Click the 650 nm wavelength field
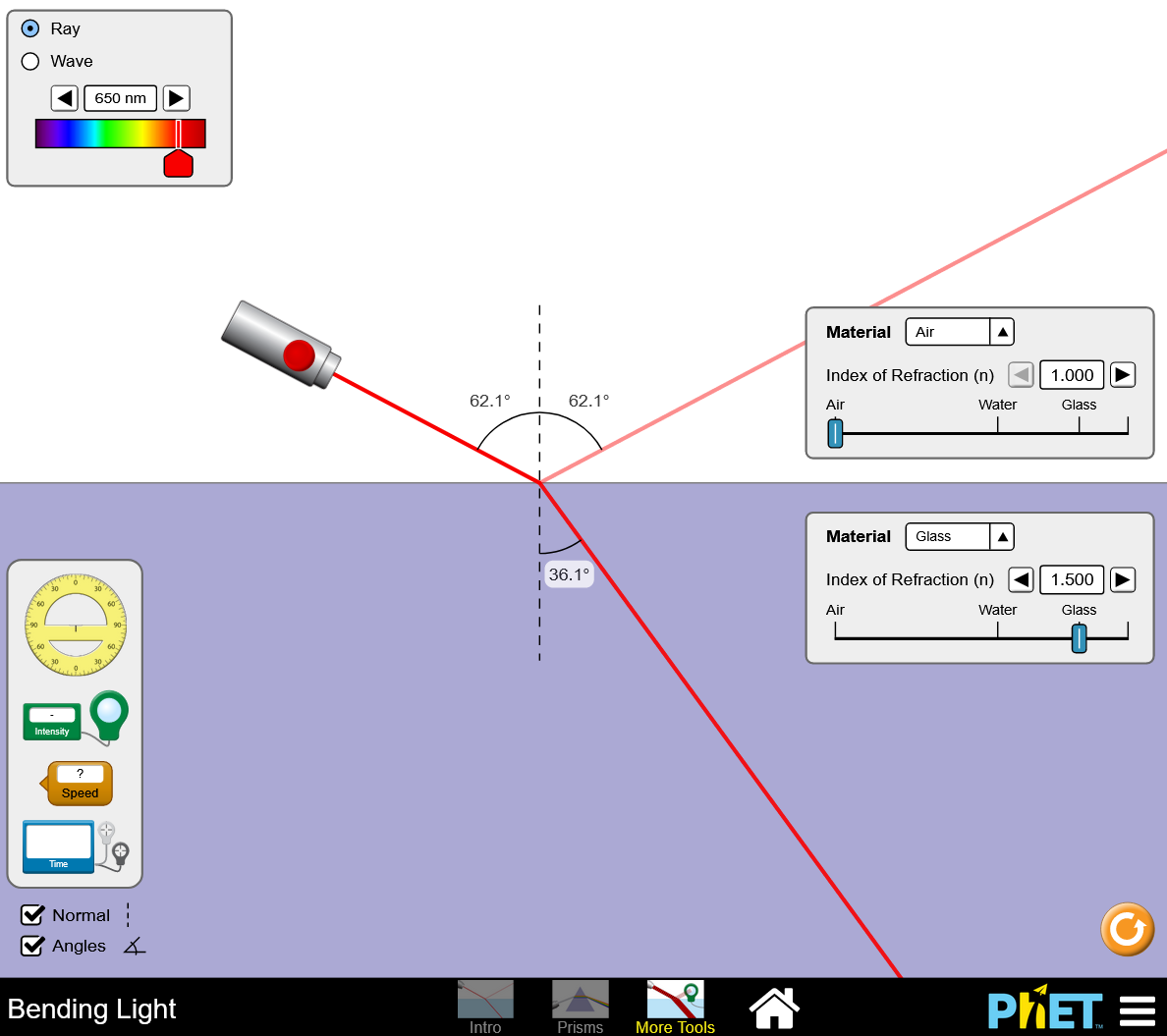This screenshot has width=1167, height=1036. (120, 98)
